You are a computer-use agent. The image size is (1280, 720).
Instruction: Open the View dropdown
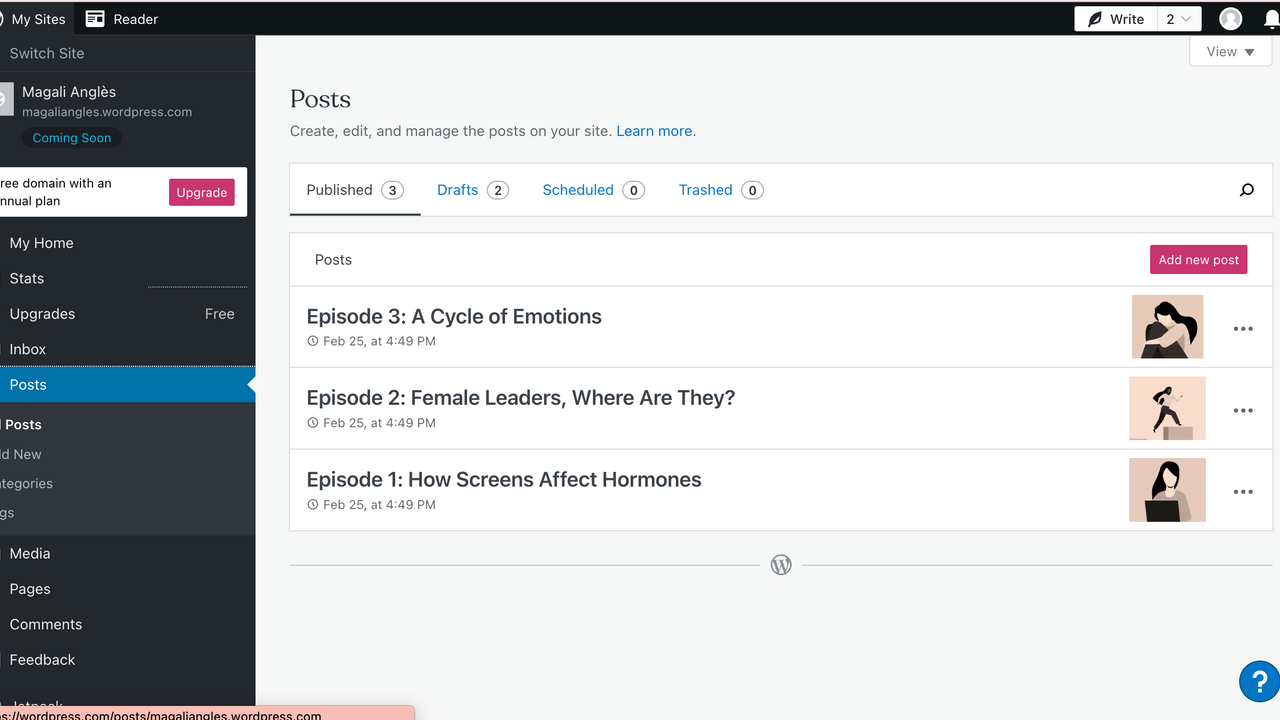(1230, 51)
